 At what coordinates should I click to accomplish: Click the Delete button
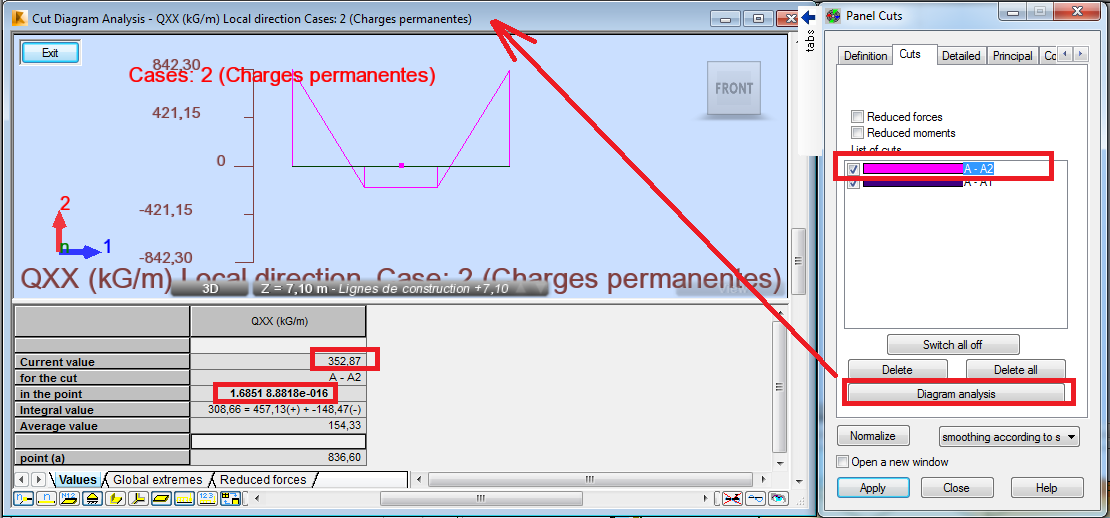[897, 369]
